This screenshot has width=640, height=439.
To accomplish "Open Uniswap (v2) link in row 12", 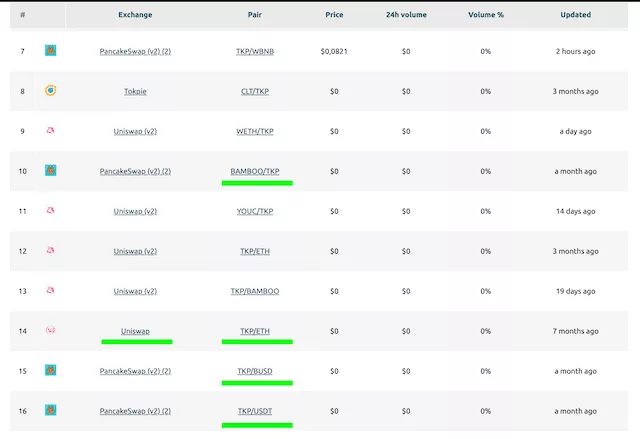I will pyautogui.click(x=135, y=251).
